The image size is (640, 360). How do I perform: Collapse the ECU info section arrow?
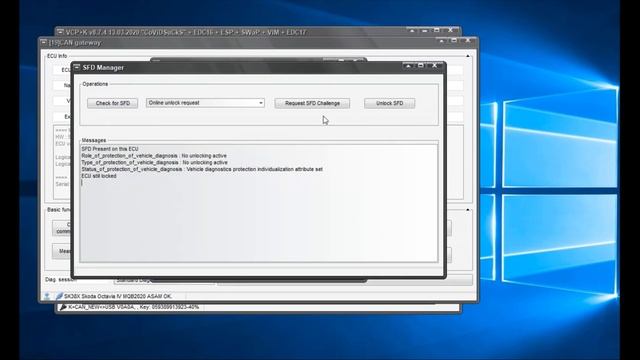click(x=468, y=56)
